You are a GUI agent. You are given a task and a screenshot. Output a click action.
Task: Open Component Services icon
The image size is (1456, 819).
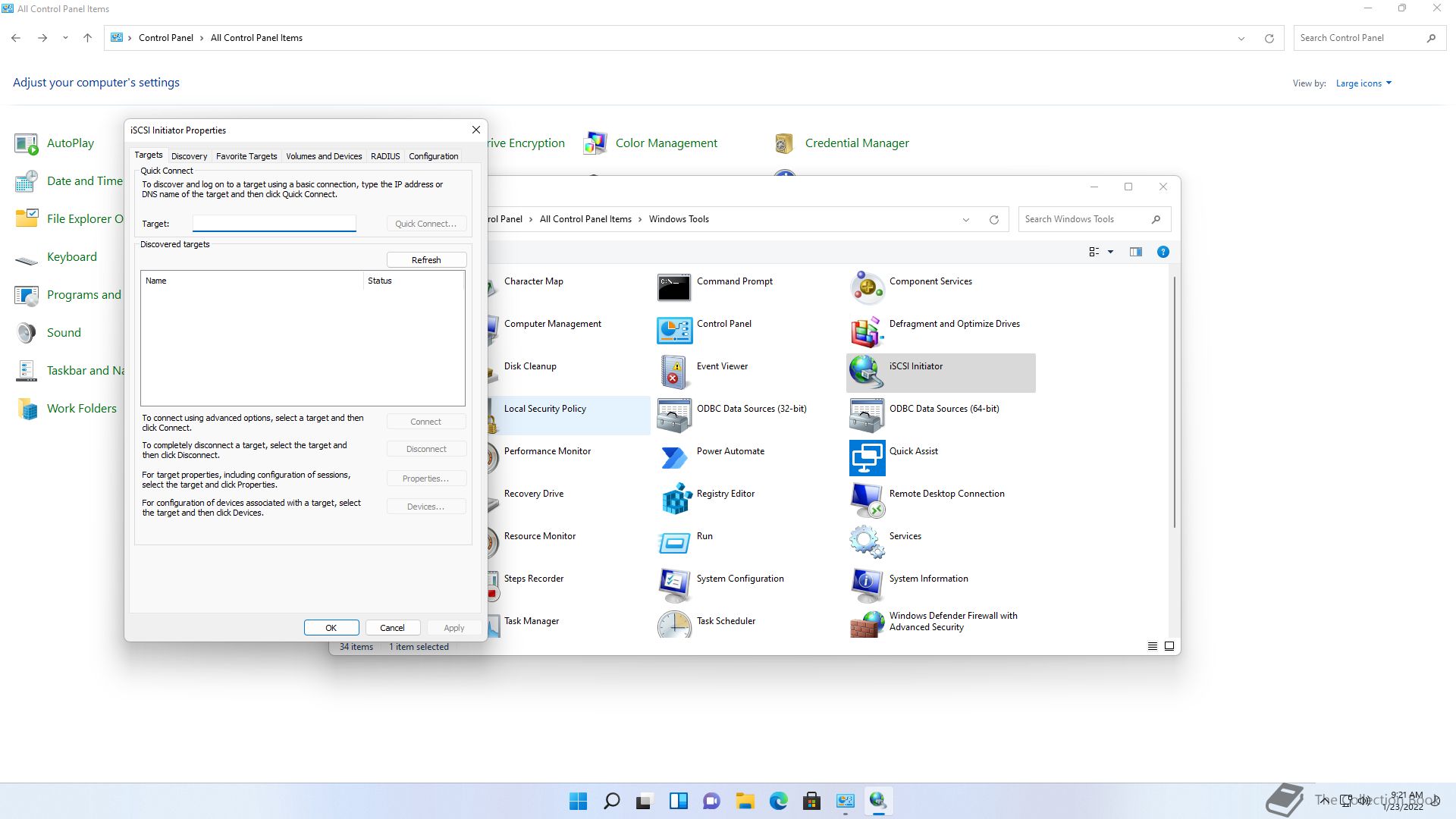tap(867, 287)
